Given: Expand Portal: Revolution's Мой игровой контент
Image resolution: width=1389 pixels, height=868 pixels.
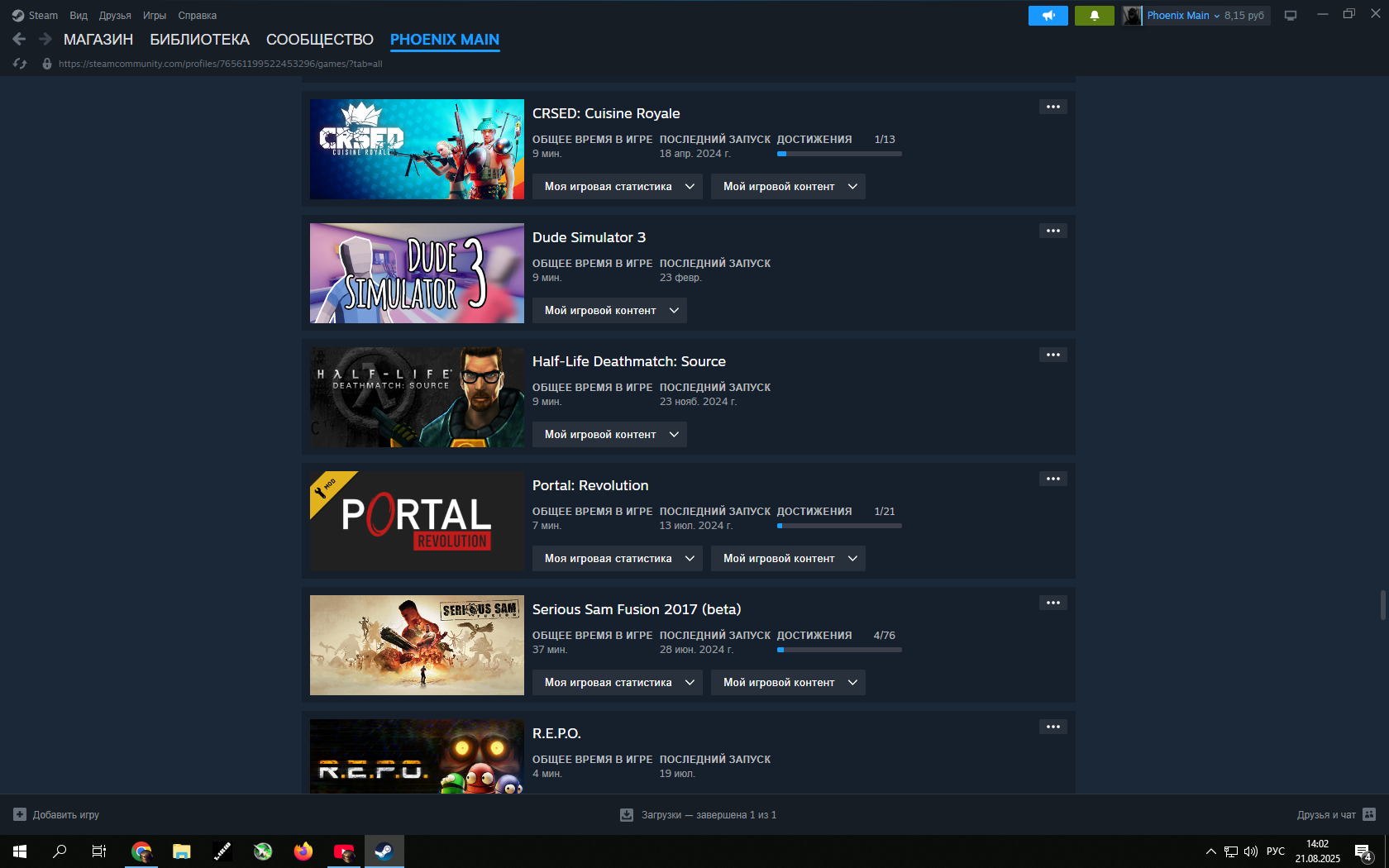Looking at the screenshot, I should 788,559.
